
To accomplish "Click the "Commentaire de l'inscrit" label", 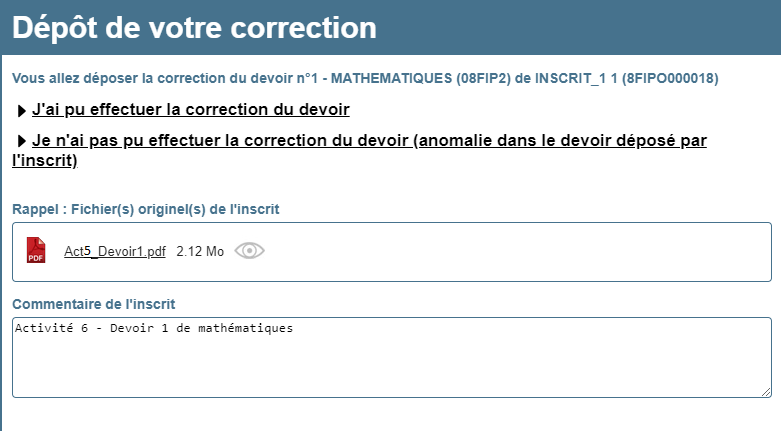I will (94, 304).
